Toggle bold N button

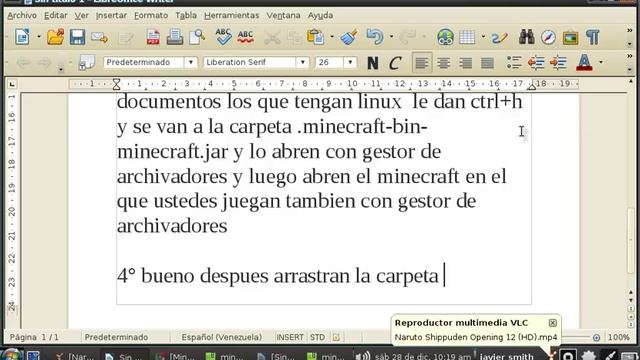[x=372, y=63]
